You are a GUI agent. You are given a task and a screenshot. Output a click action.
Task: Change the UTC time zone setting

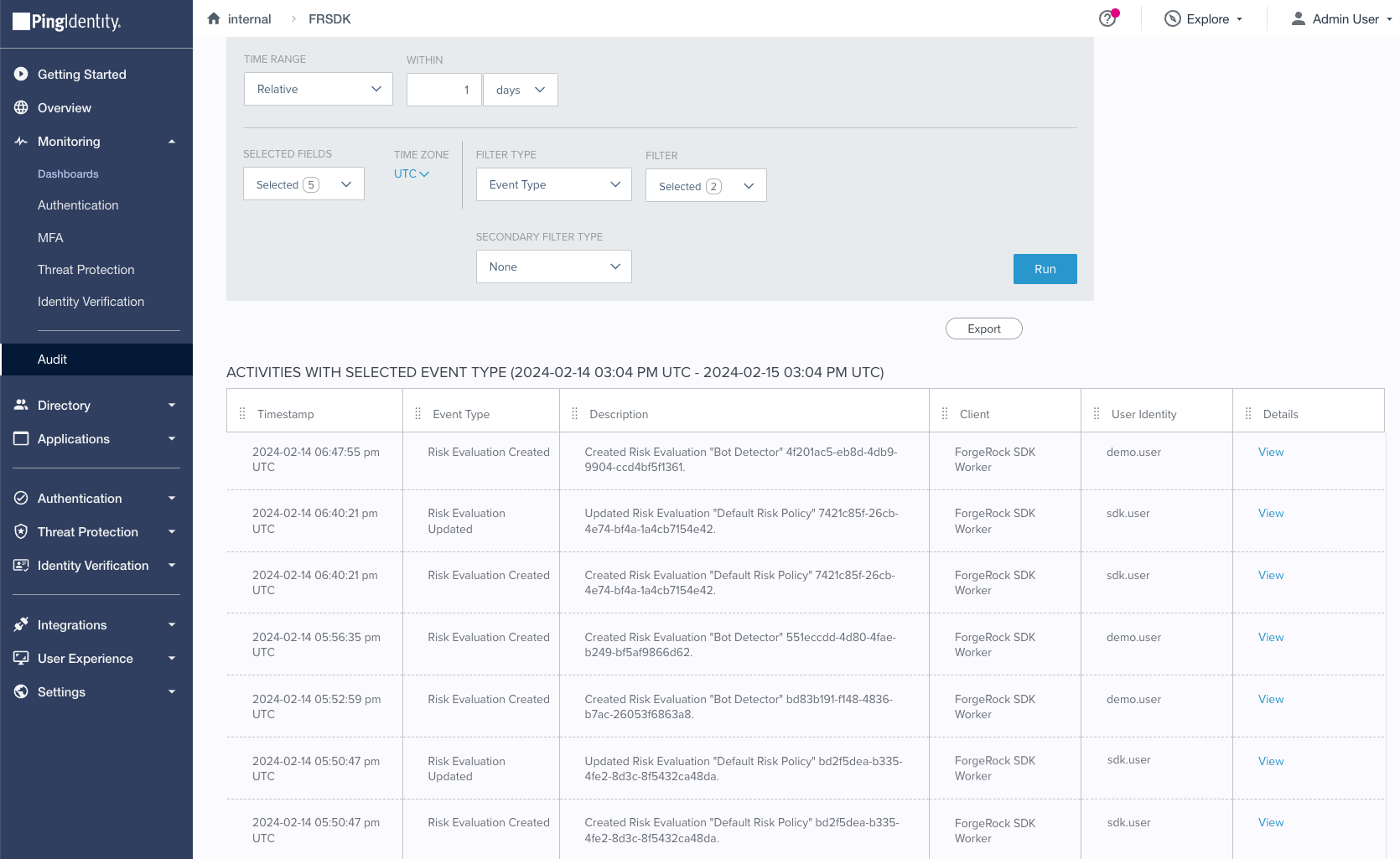[411, 173]
